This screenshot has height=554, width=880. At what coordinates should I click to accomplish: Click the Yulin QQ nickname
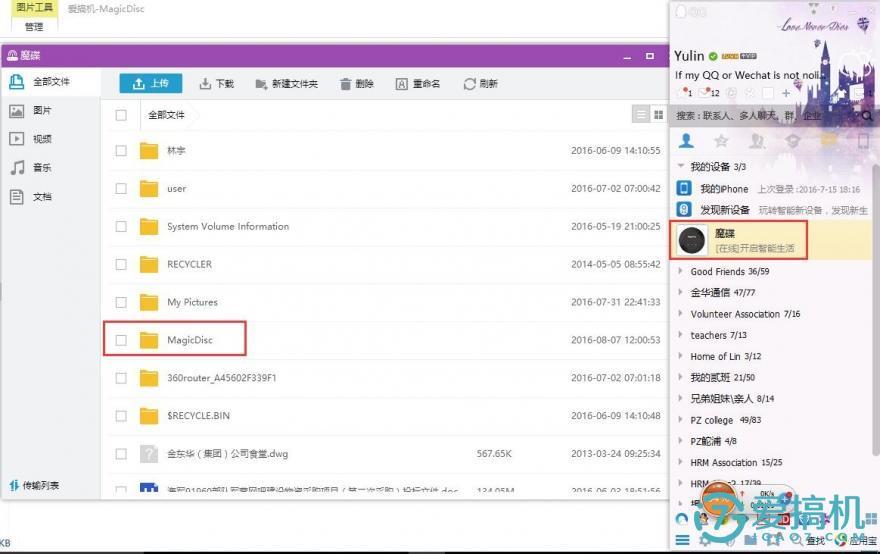[689, 56]
